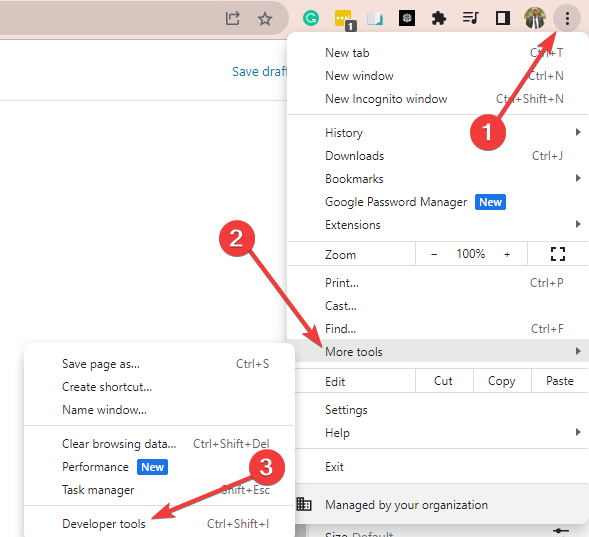Screen dimensions: 589x537
Task: Open the Chrome three-dot menu
Action: (x=567, y=18)
